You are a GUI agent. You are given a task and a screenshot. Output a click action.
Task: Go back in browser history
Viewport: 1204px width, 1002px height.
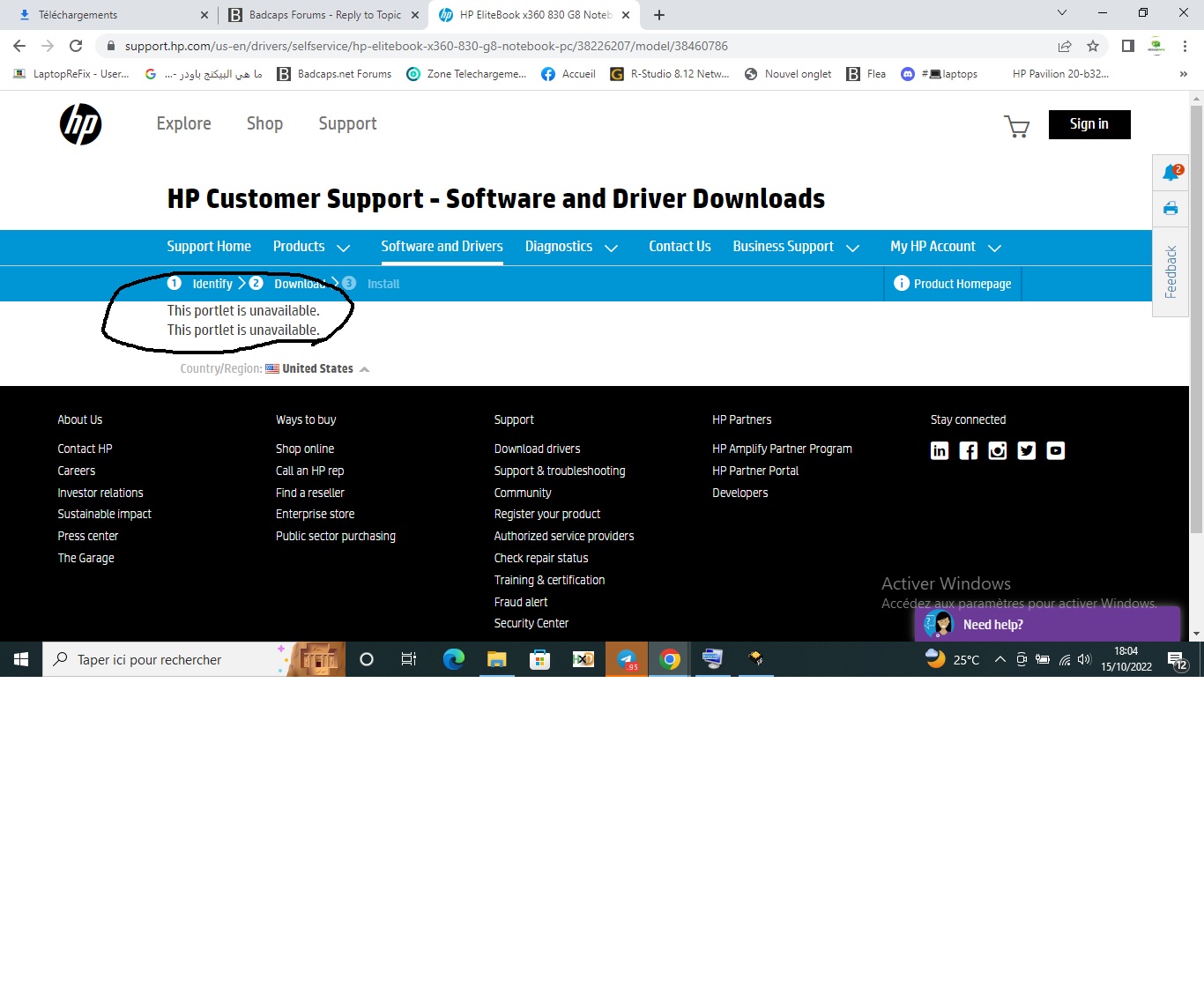click(19, 46)
